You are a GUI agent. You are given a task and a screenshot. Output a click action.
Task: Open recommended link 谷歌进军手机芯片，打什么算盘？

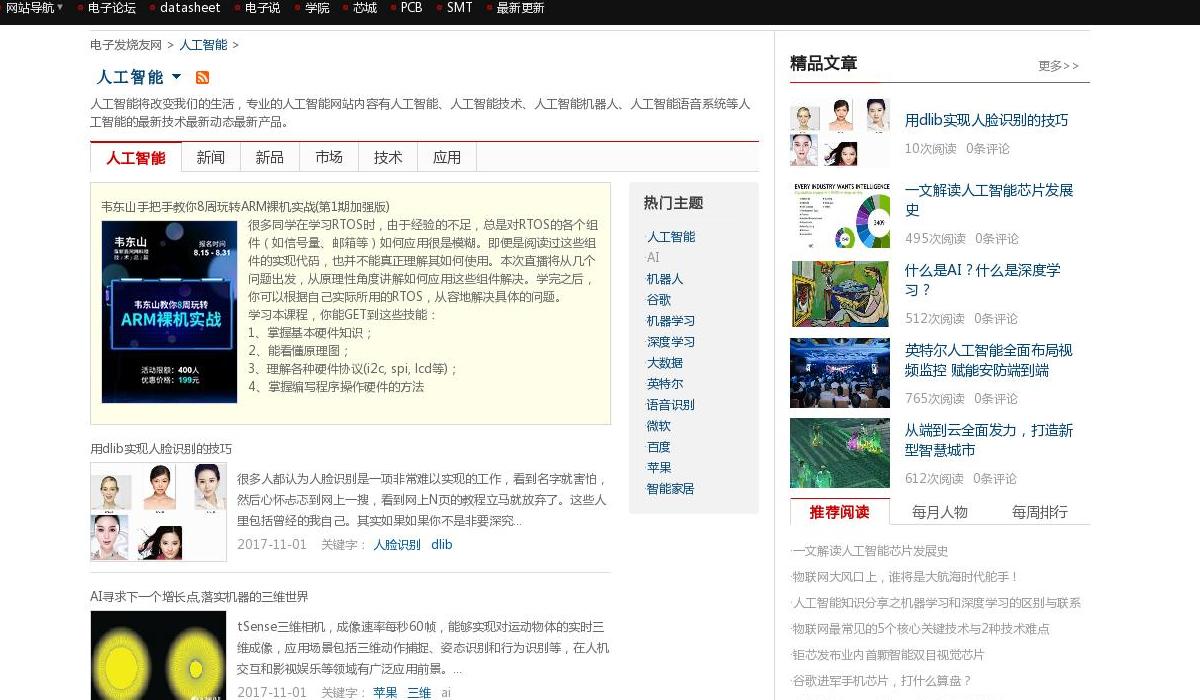coord(881,681)
